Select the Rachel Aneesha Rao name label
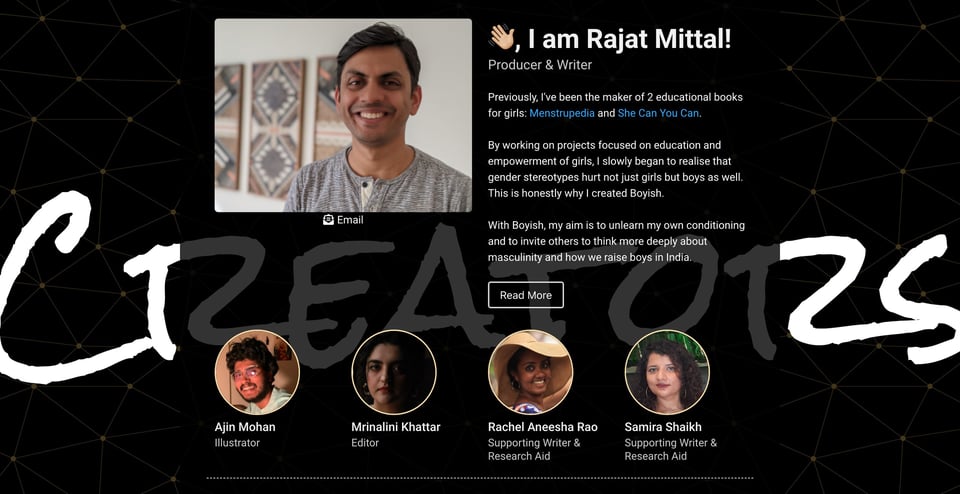 tap(542, 427)
